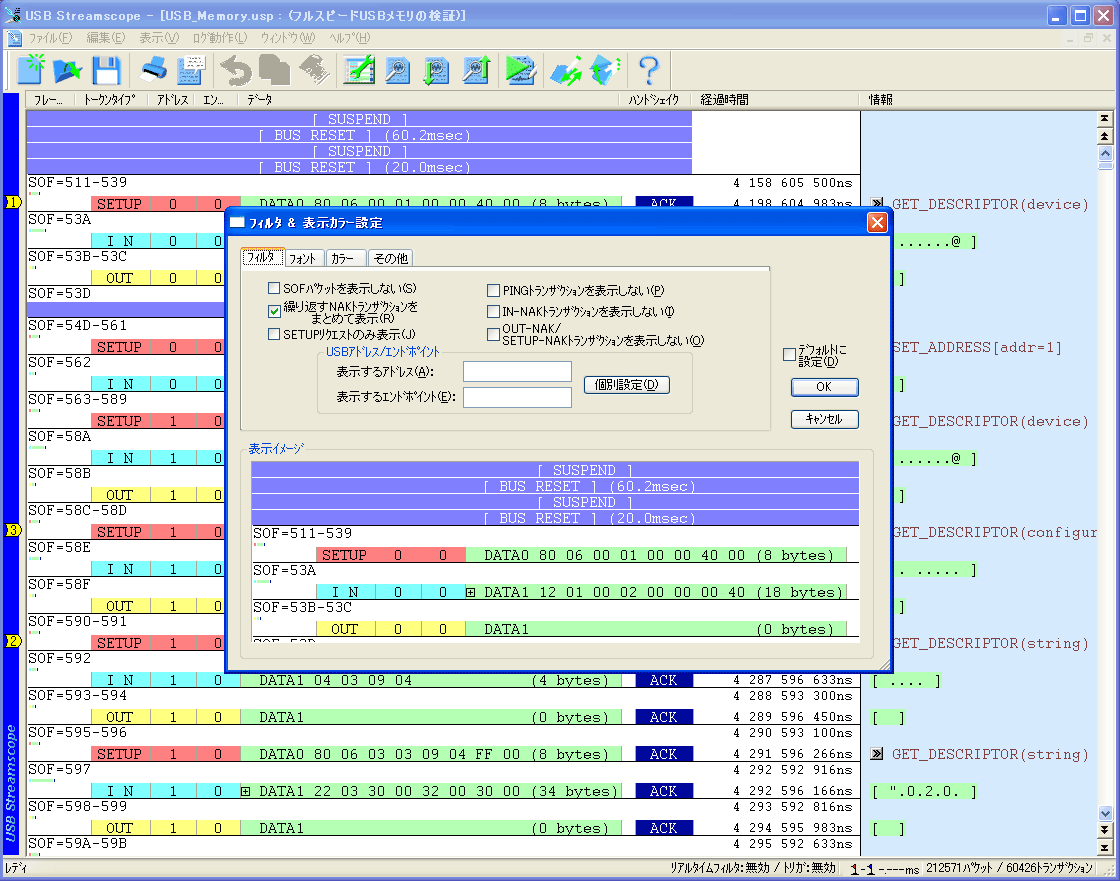Jump to top with scrollbar top button
Image resolution: width=1120 pixels, height=881 pixels.
coord(1105,118)
